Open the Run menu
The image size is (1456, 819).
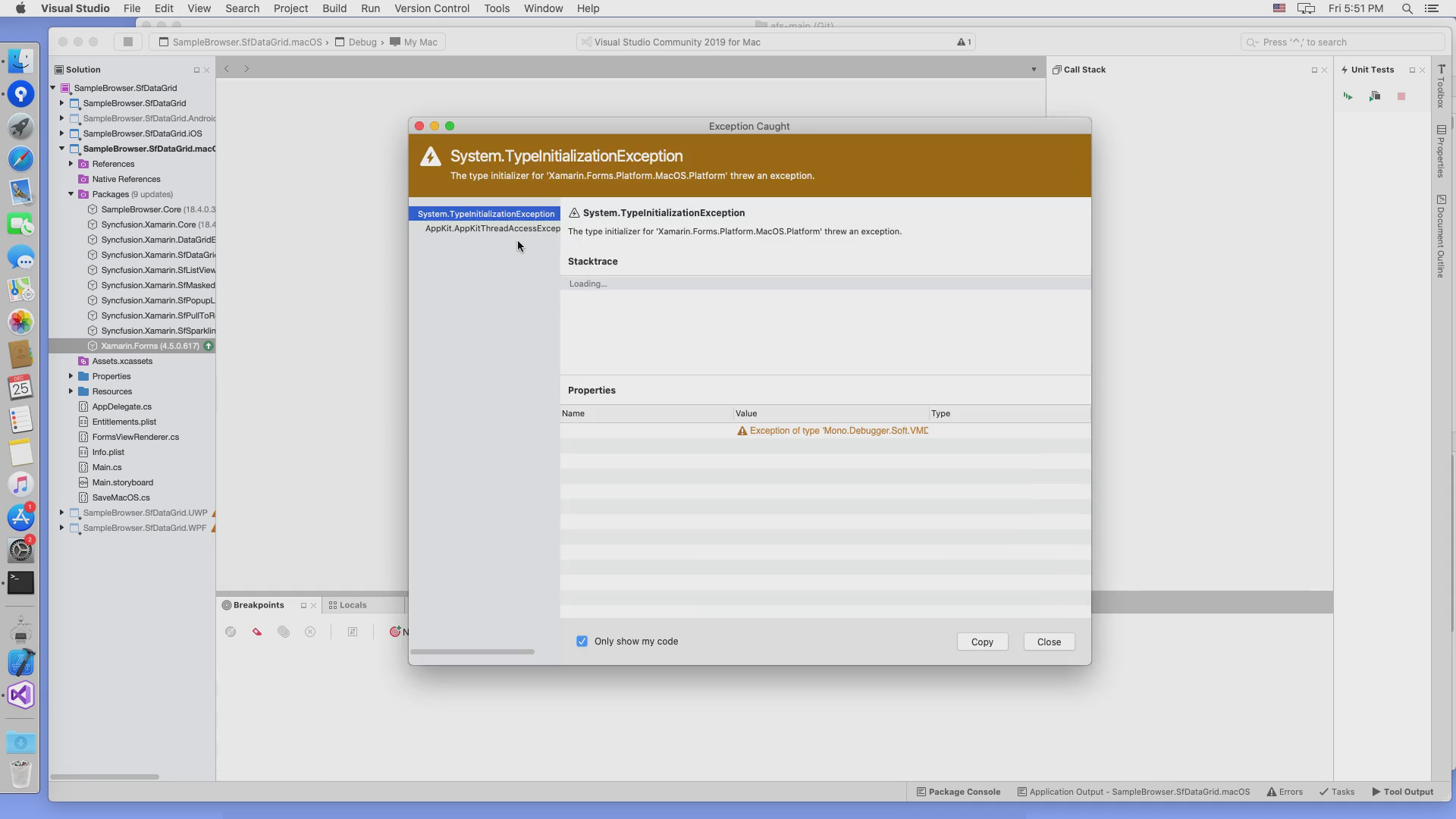click(370, 8)
